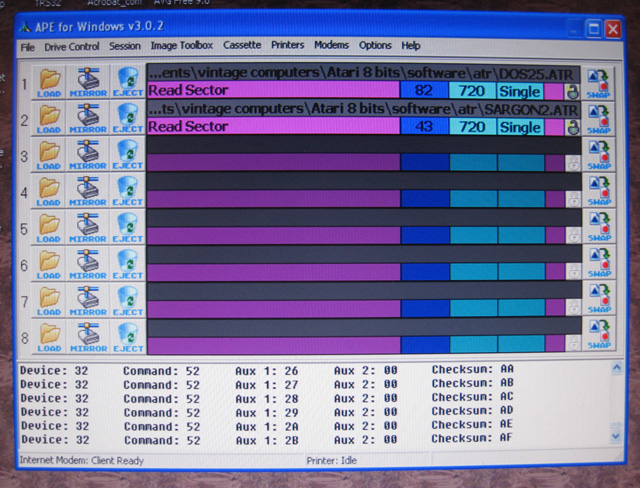Mirror drive 5
Image resolution: width=640 pixels, height=488 pixels.
point(88,228)
